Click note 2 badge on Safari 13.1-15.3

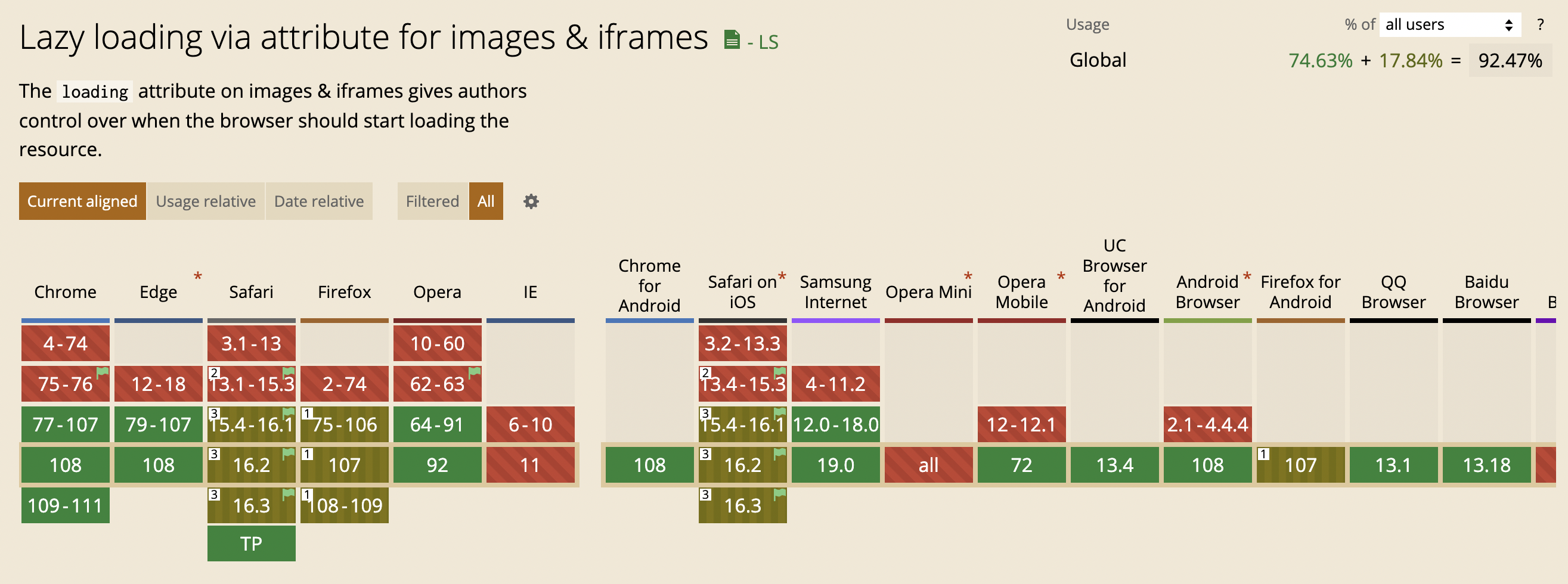coord(214,372)
